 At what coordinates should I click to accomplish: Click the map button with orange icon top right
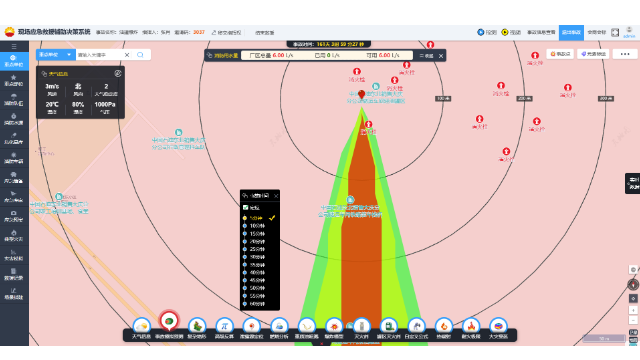tap(560, 54)
